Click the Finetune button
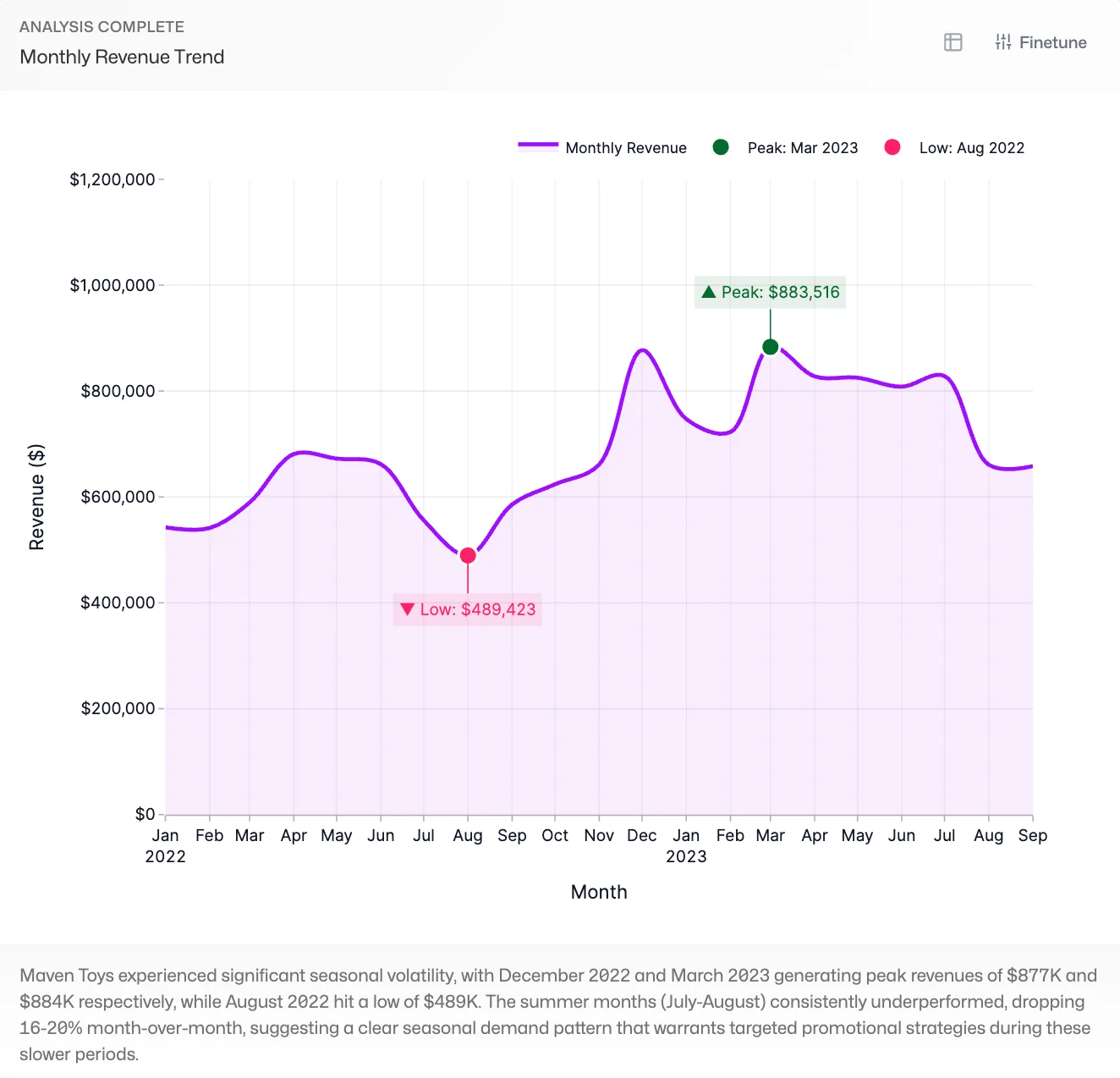Viewport: 1120px width, 1078px height. click(1040, 41)
